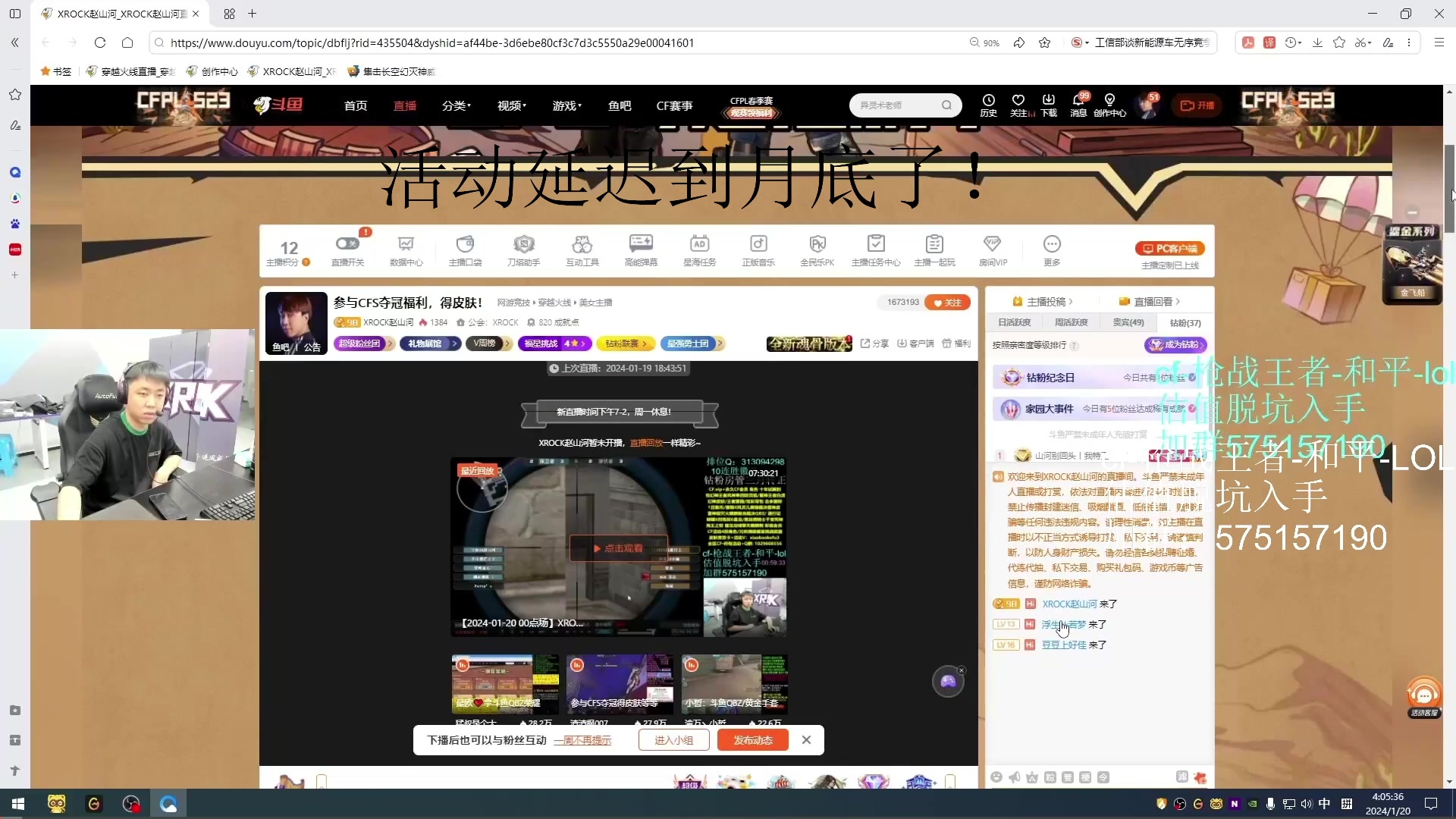Click the orange 关注 follow button
Screen dimensions: 1456x819
coord(947,303)
